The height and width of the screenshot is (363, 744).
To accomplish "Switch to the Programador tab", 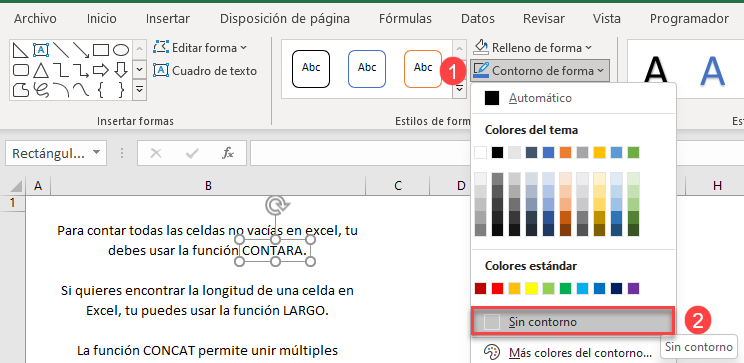I will coord(689,19).
